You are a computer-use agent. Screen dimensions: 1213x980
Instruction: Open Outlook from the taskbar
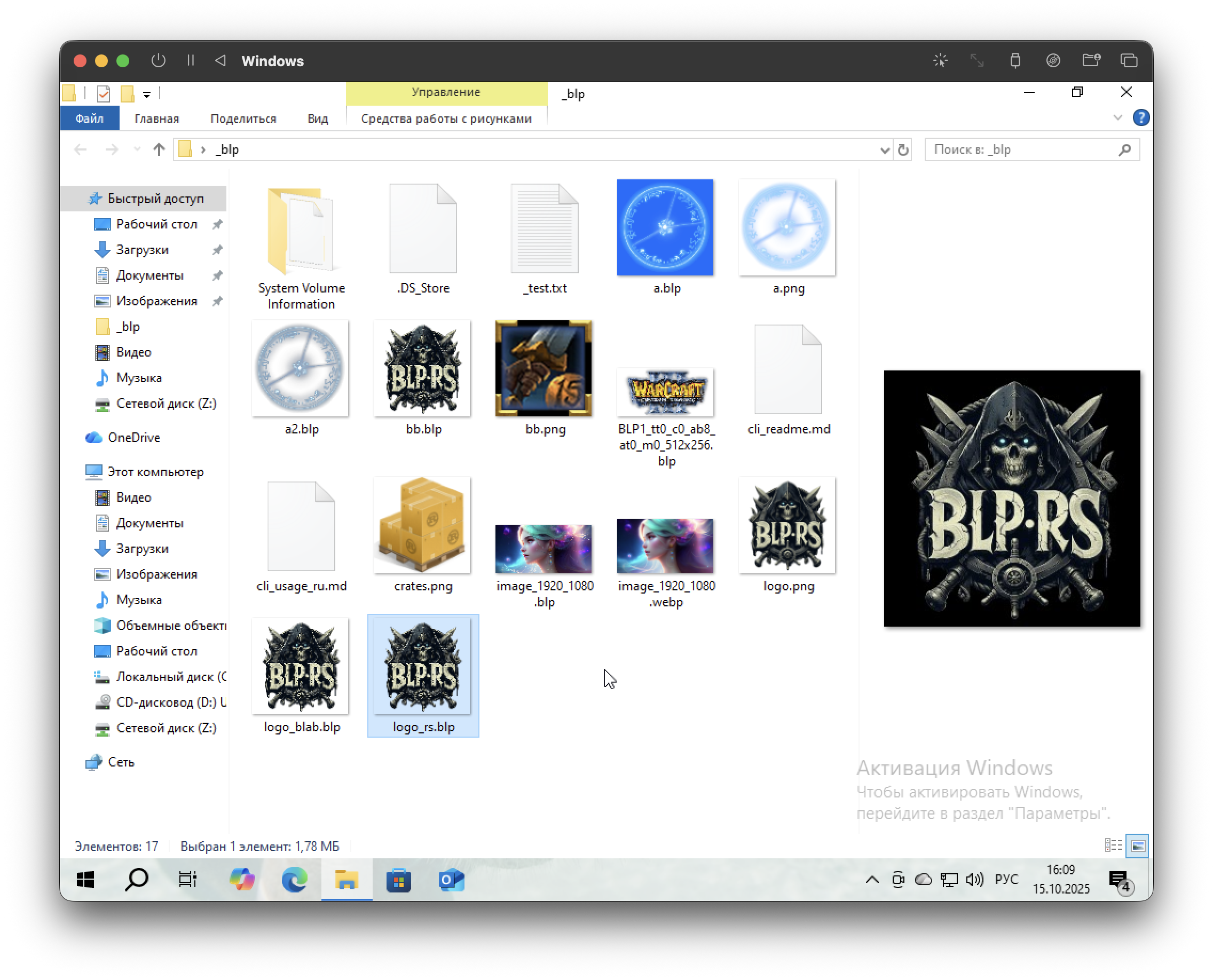451,880
